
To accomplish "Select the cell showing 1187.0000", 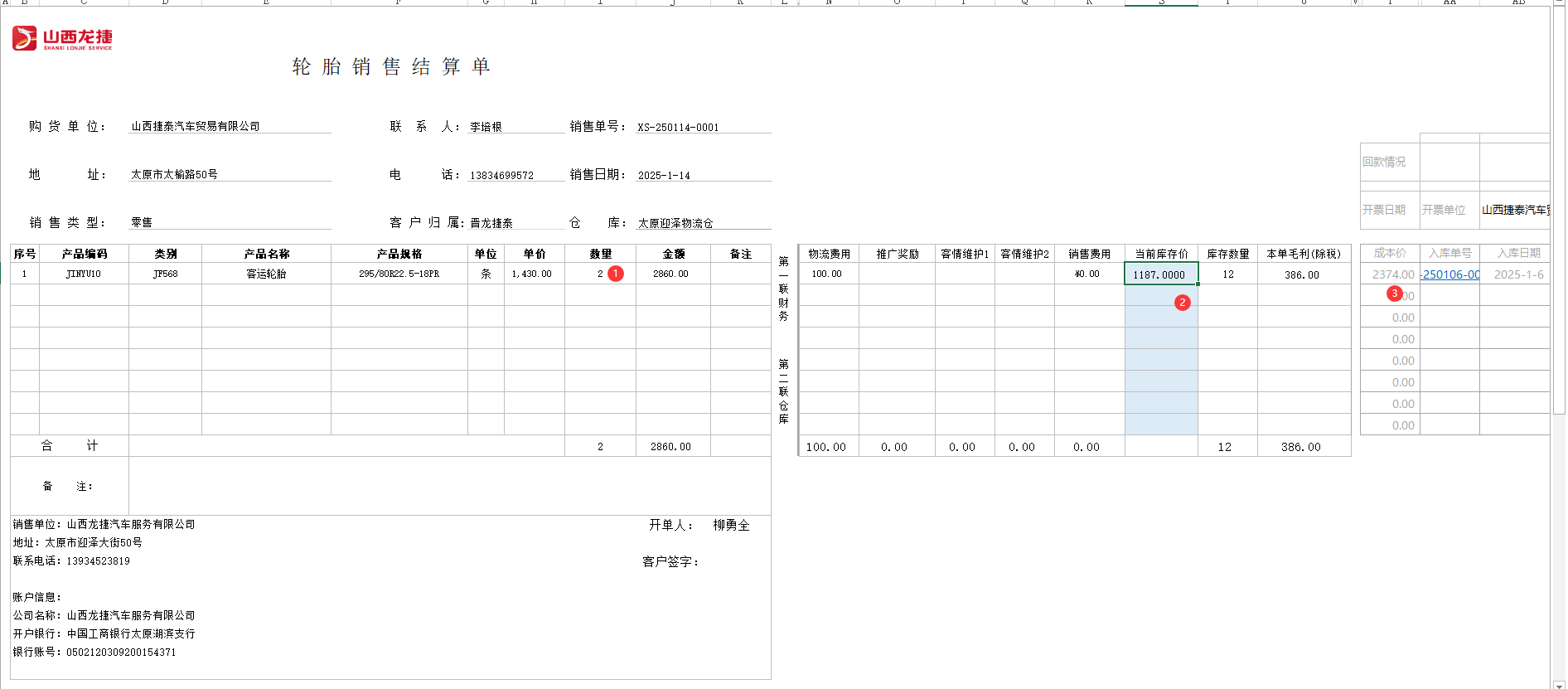I will (x=1160, y=274).
